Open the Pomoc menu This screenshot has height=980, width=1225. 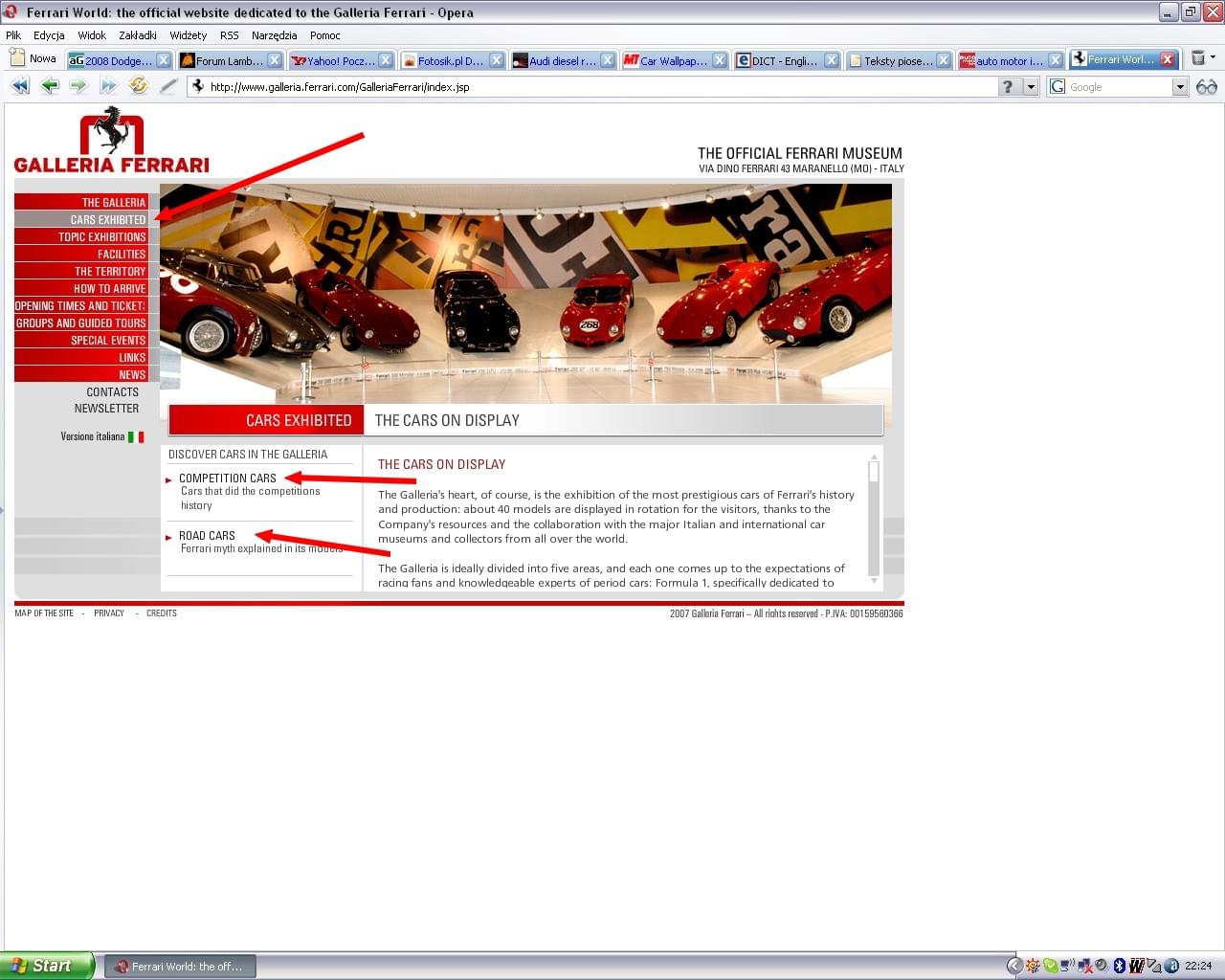coord(325,35)
